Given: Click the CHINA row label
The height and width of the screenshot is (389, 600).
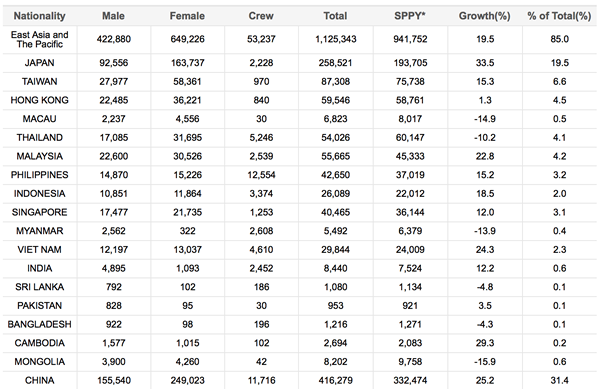Looking at the screenshot, I should [39, 381].
